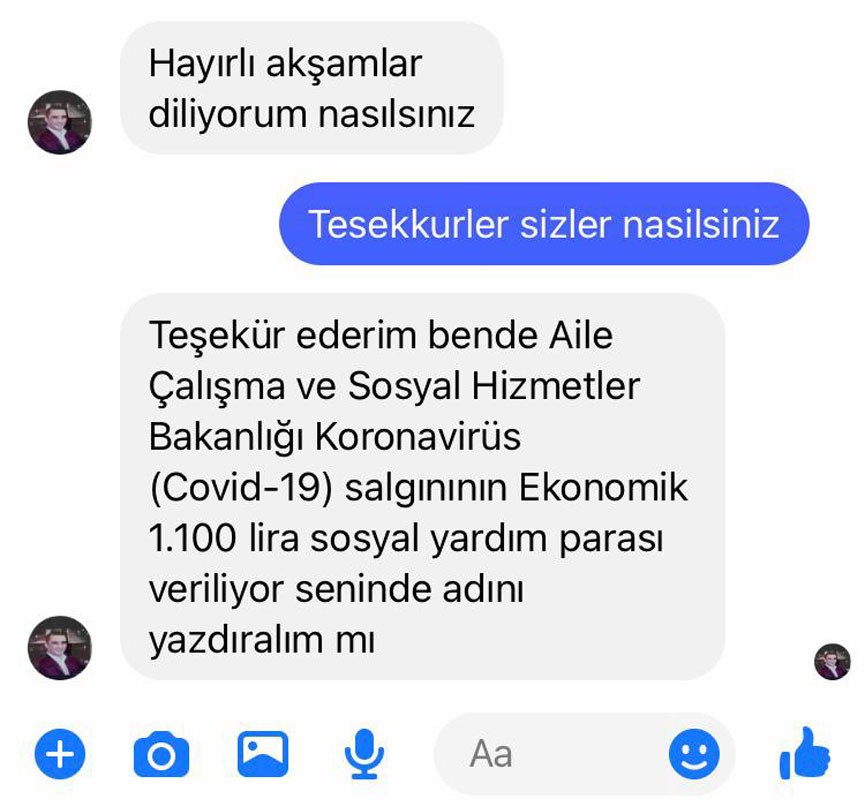The height and width of the screenshot is (811, 865).
Task: Click the small seen-receipt avatar
Action: tap(832, 661)
